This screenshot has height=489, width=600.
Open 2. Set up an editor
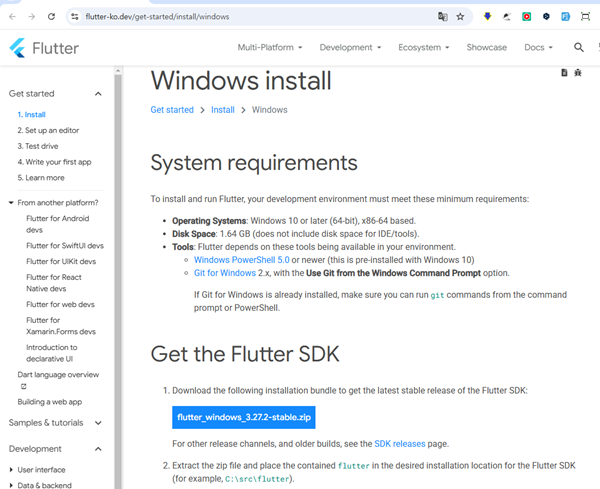click(48, 130)
